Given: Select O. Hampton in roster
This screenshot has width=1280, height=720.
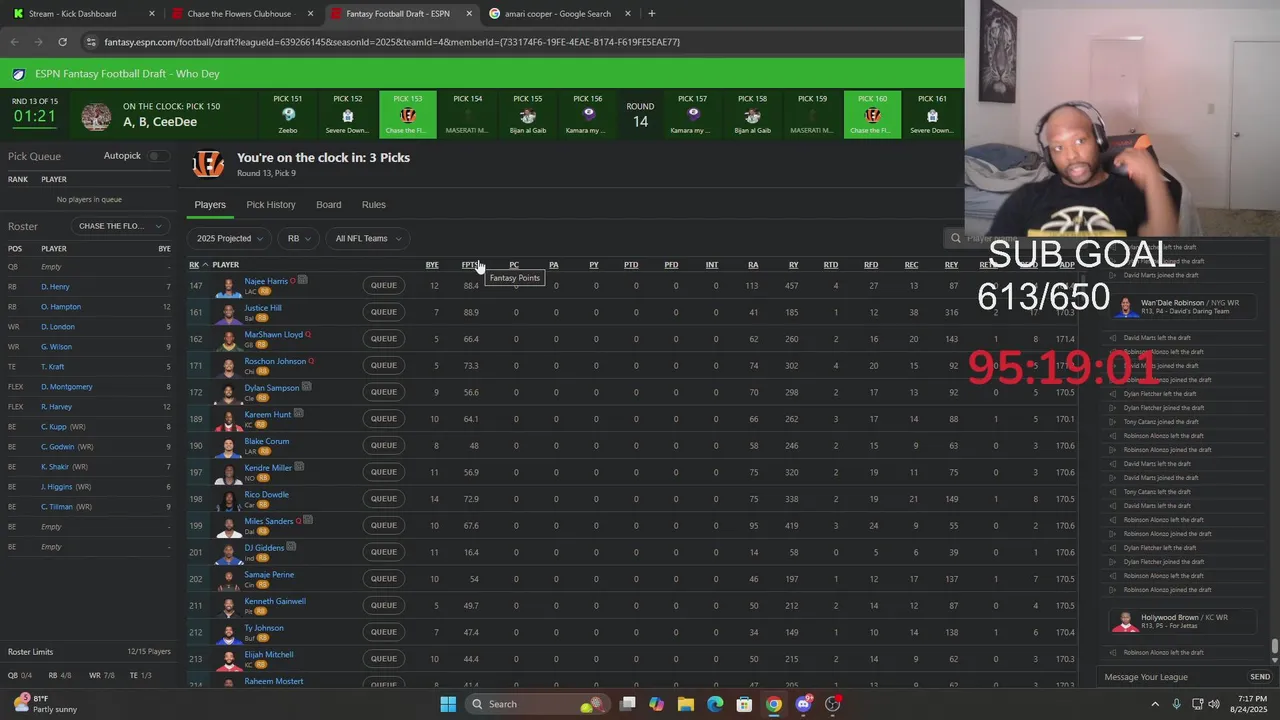Looking at the screenshot, I should click(61, 307).
